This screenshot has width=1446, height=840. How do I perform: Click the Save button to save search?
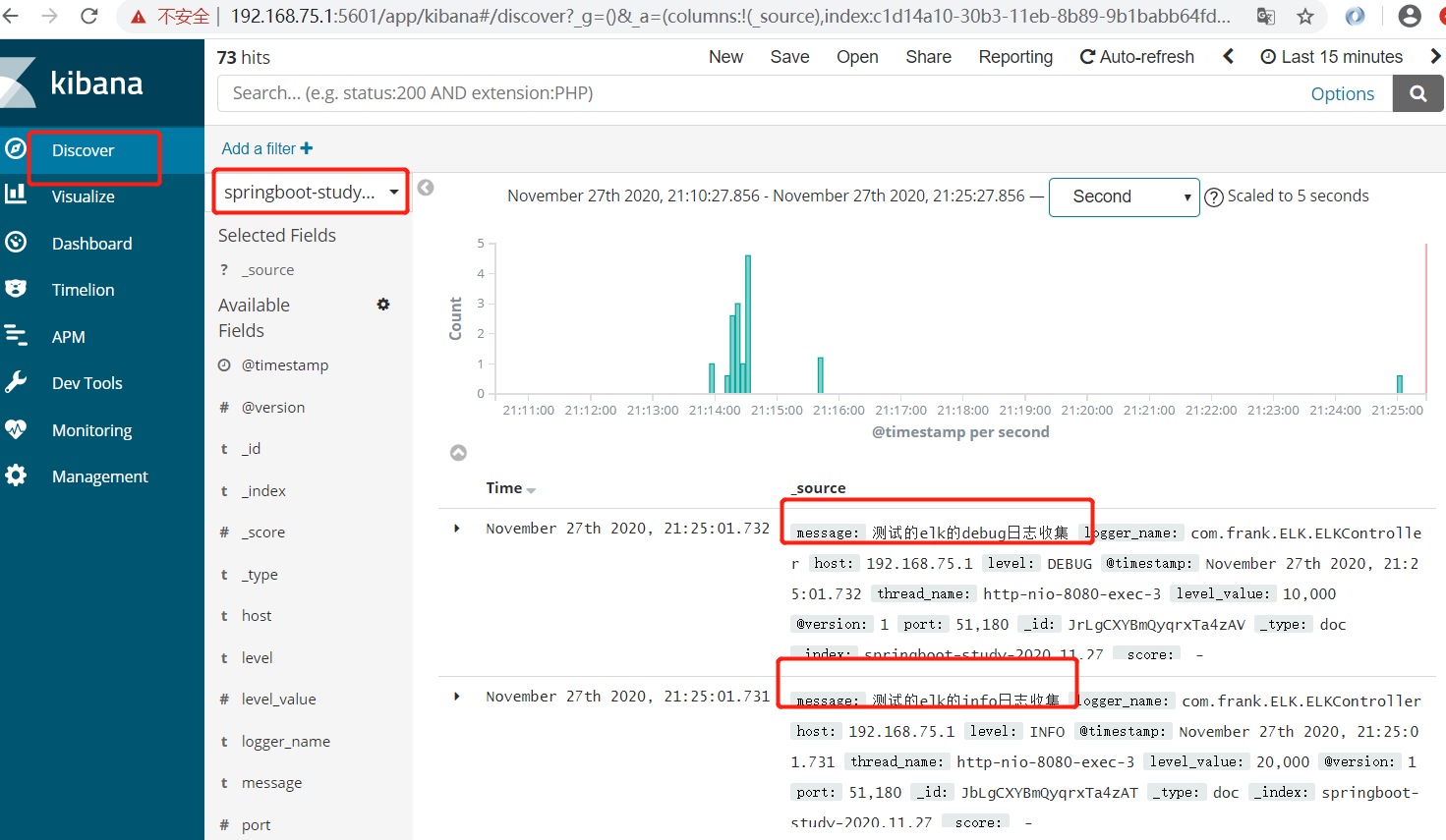point(789,56)
